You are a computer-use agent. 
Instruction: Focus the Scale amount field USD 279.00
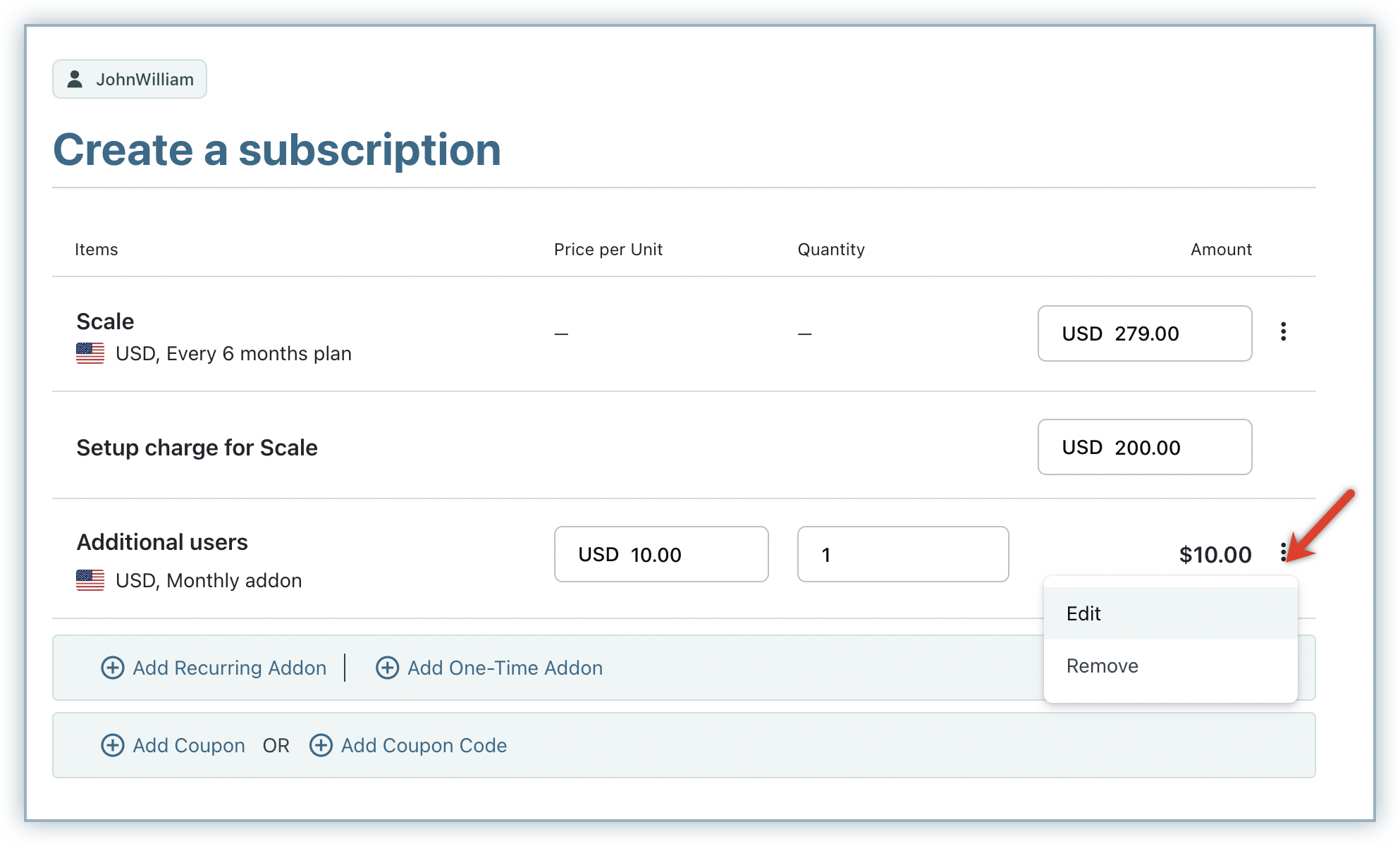click(x=1144, y=333)
